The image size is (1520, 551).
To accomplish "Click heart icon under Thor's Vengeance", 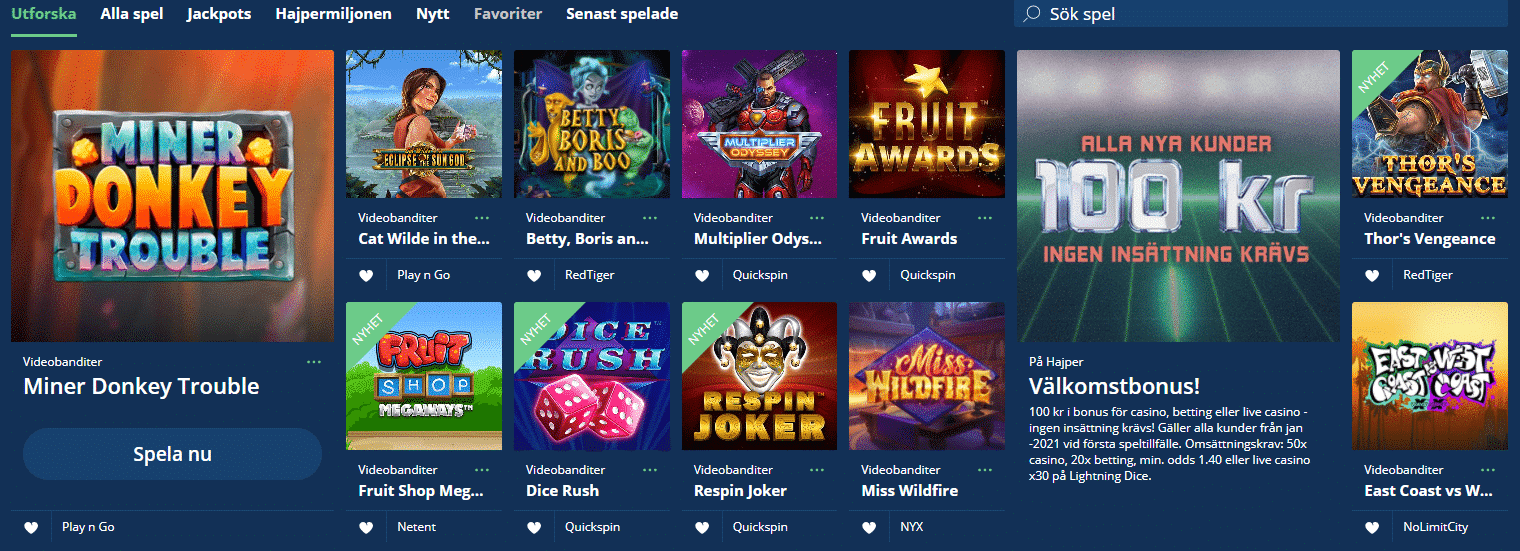I will click(x=1372, y=275).
